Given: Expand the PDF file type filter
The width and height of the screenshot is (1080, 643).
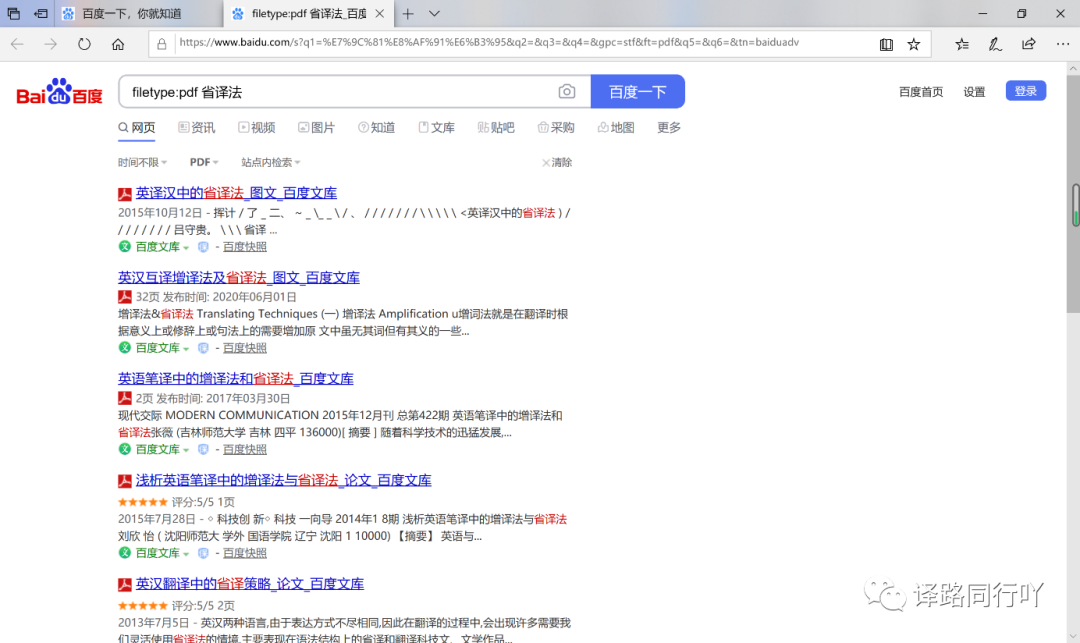Looking at the screenshot, I should [x=204, y=162].
